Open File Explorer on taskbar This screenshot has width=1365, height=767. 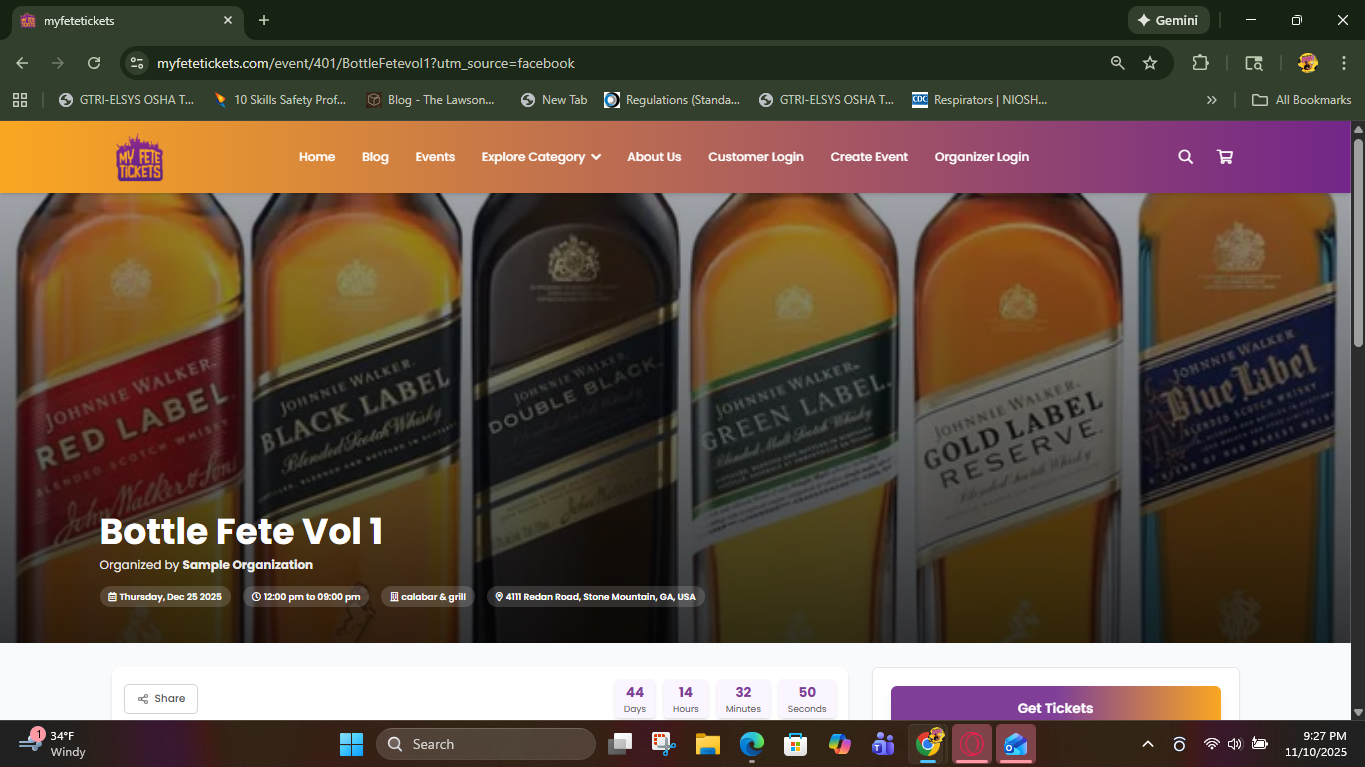point(708,744)
